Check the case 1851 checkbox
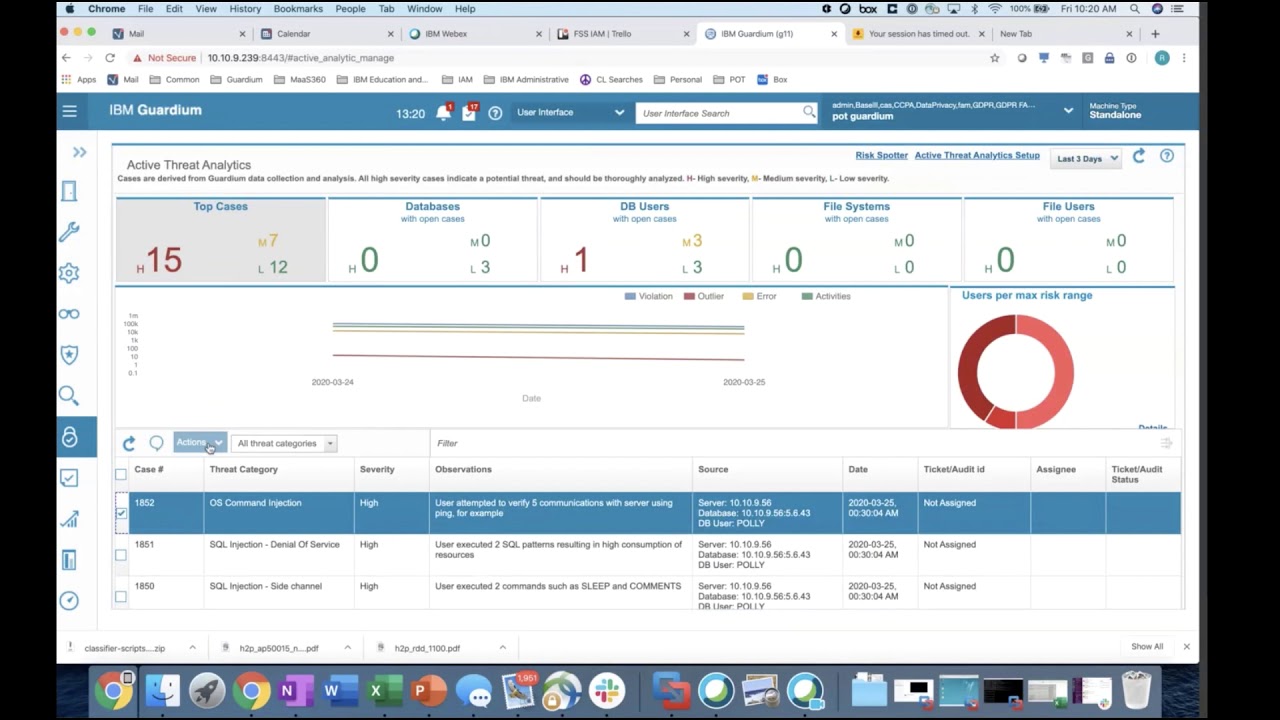This screenshot has height=720, width=1280. pos(121,555)
